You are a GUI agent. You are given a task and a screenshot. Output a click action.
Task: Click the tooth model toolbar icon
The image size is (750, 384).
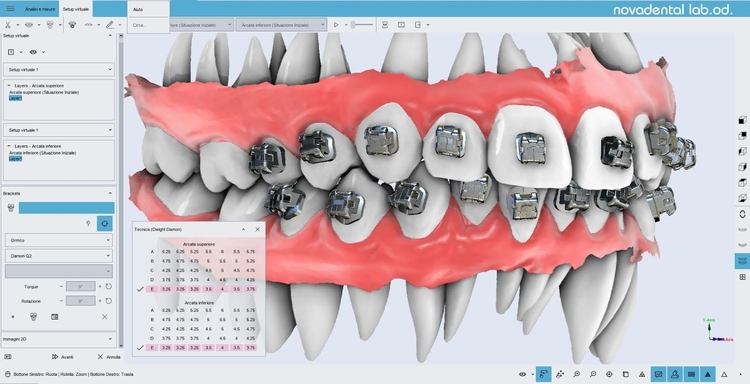click(x=50, y=25)
